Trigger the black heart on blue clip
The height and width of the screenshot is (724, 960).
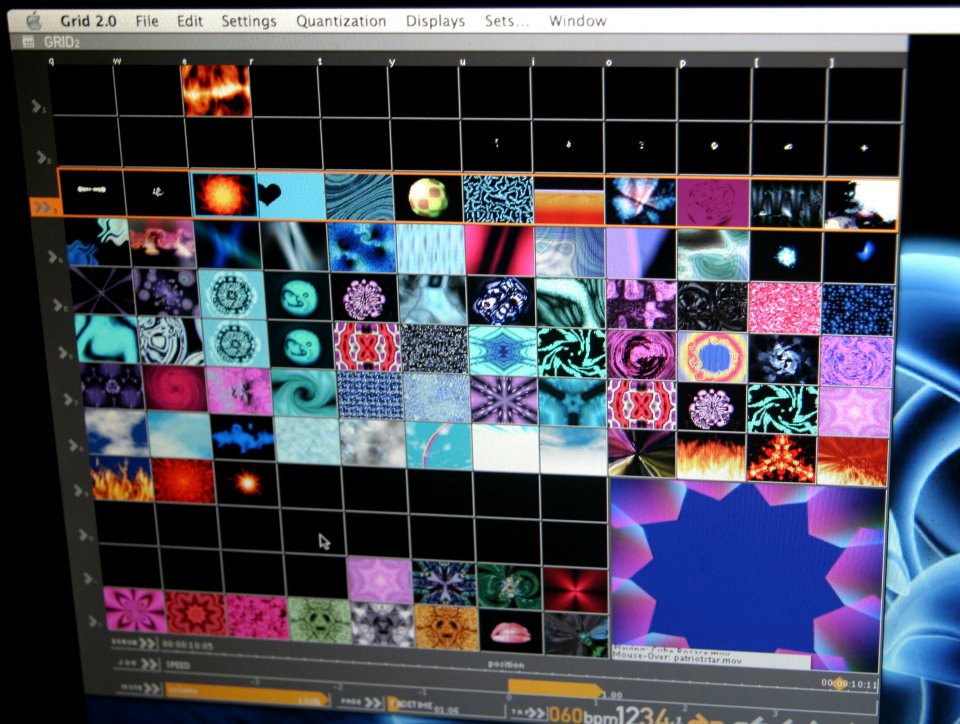click(x=291, y=195)
